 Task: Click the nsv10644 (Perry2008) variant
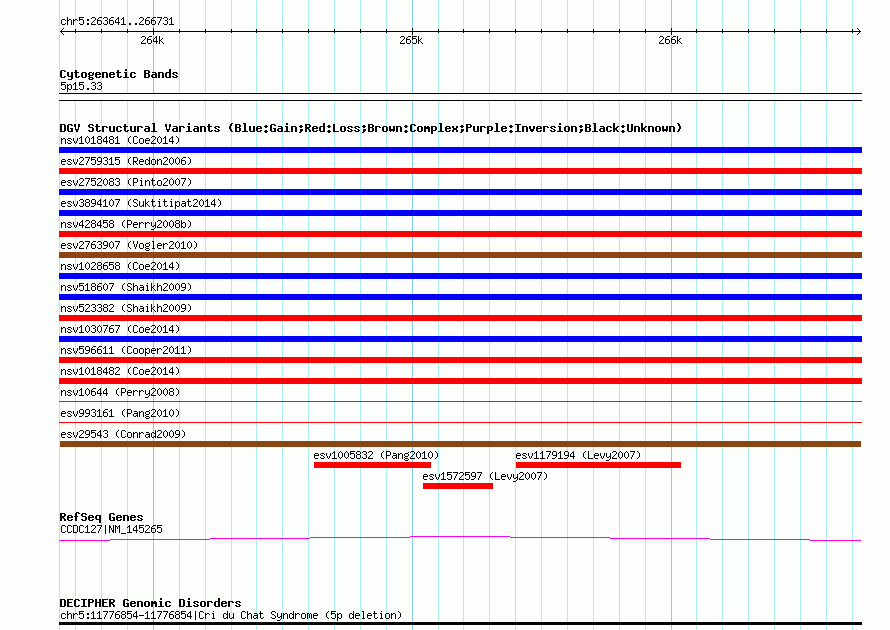(x=460, y=401)
